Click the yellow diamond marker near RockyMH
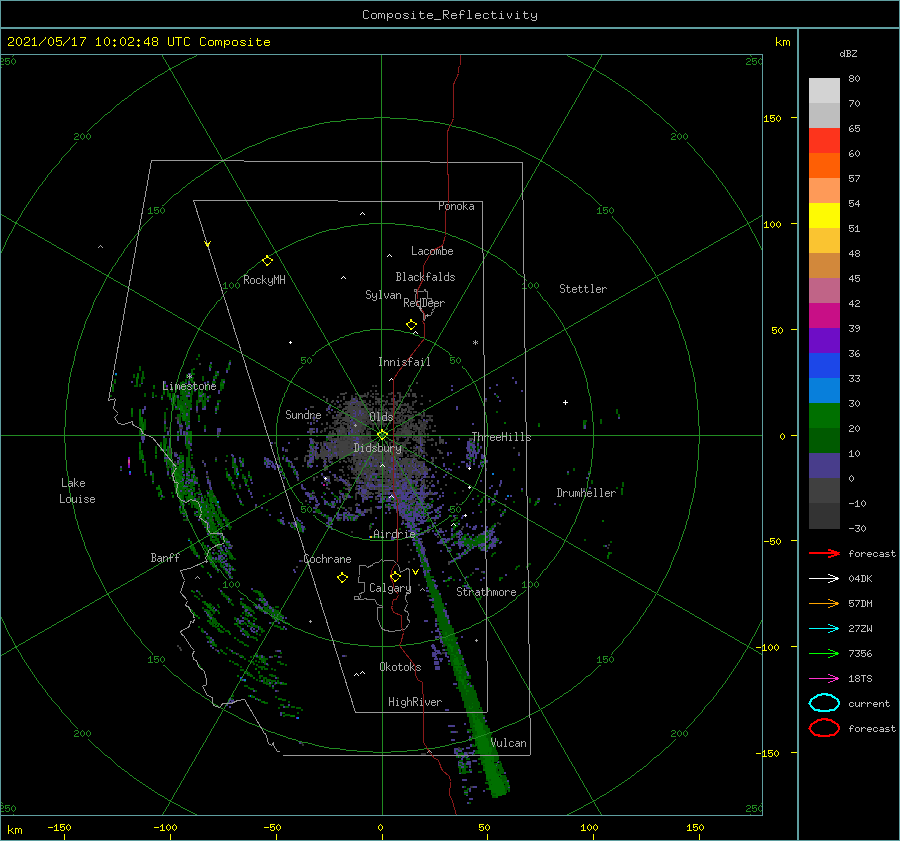 pos(267,261)
